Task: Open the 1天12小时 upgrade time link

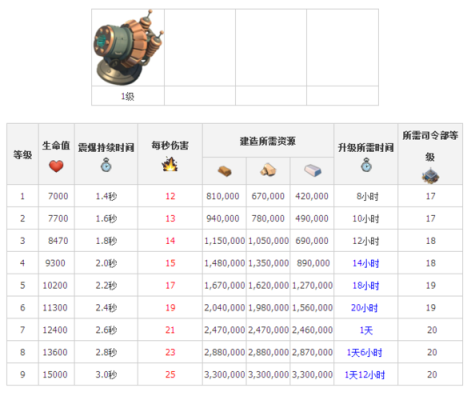Action: click(x=364, y=375)
